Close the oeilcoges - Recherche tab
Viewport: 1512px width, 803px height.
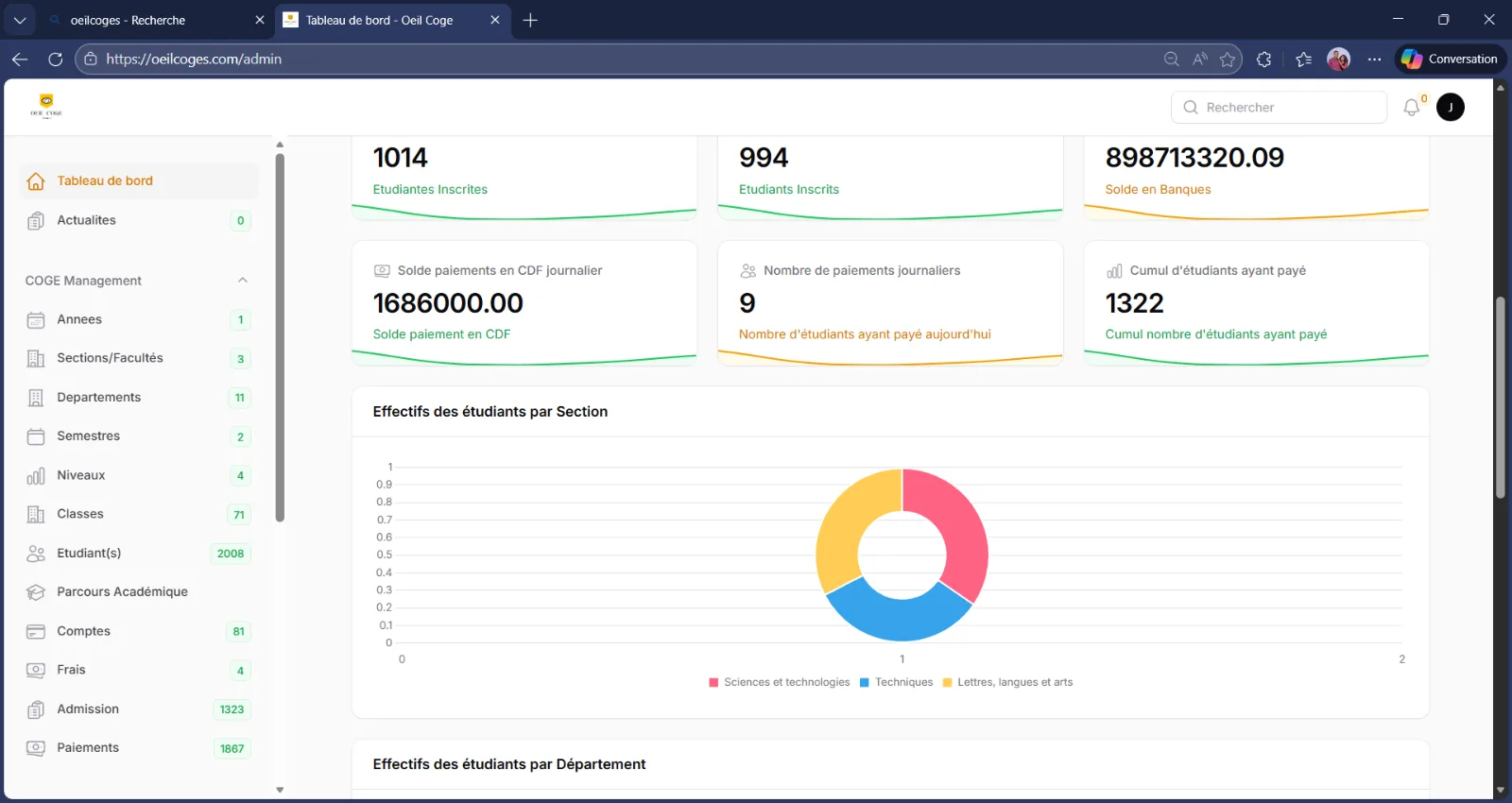point(260,20)
